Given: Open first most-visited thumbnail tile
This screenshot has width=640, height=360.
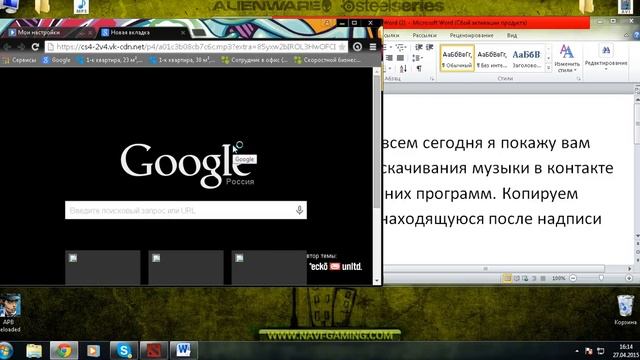Looking at the screenshot, I should click(x=102, y=267).
